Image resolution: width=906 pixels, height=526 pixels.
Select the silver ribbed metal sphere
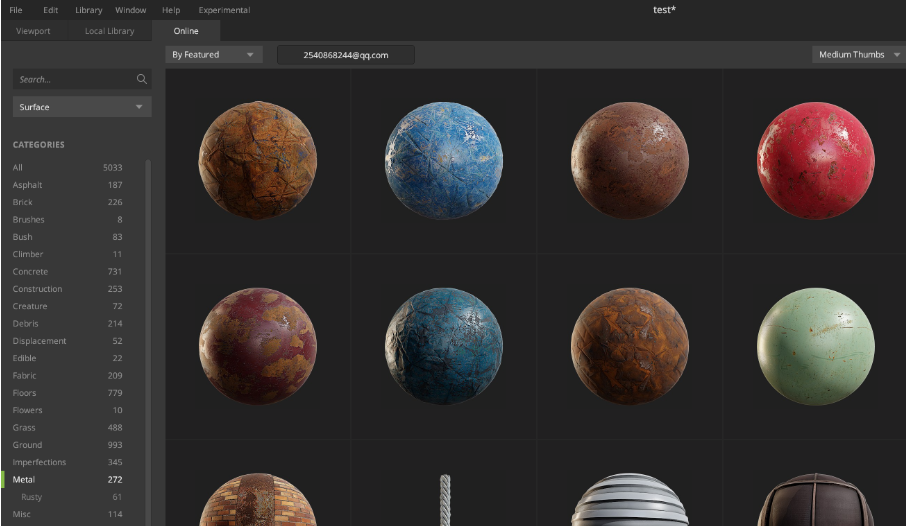[x=630, y=499]
